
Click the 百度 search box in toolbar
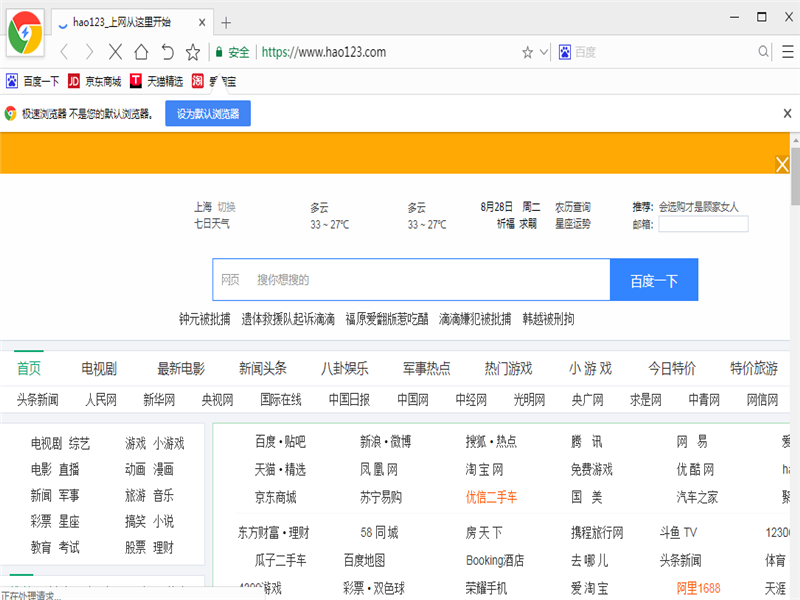663,52
